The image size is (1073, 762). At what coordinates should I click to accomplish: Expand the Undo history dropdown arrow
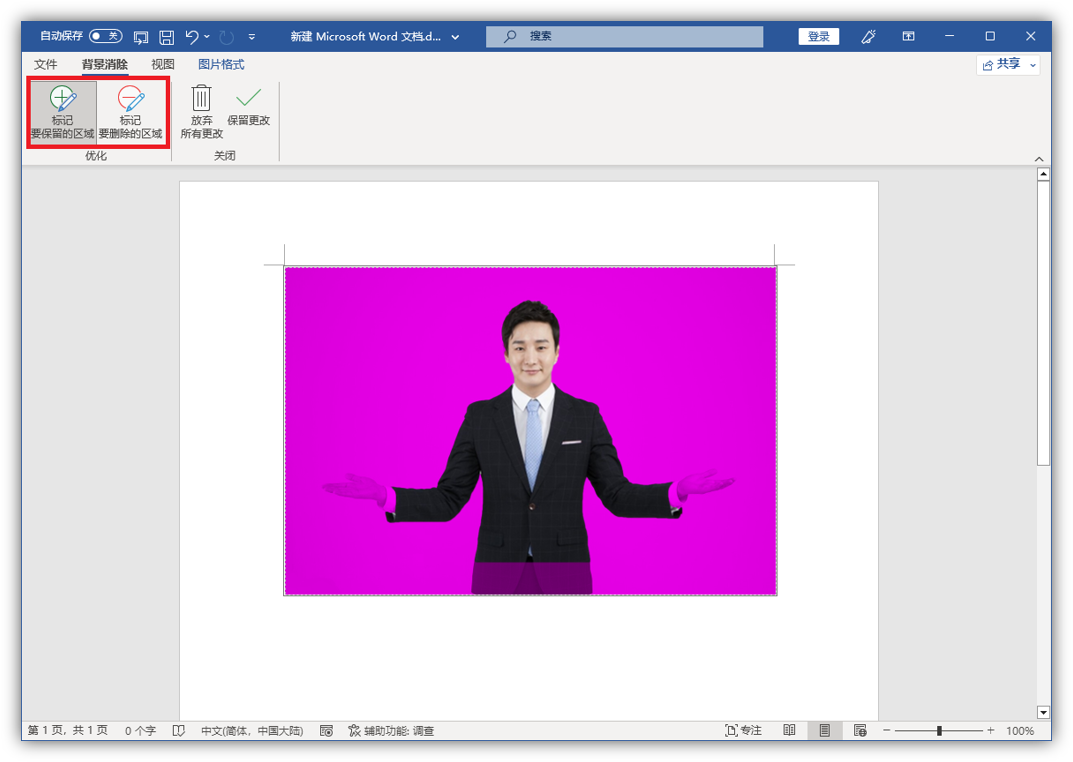[x=207, y=37]
